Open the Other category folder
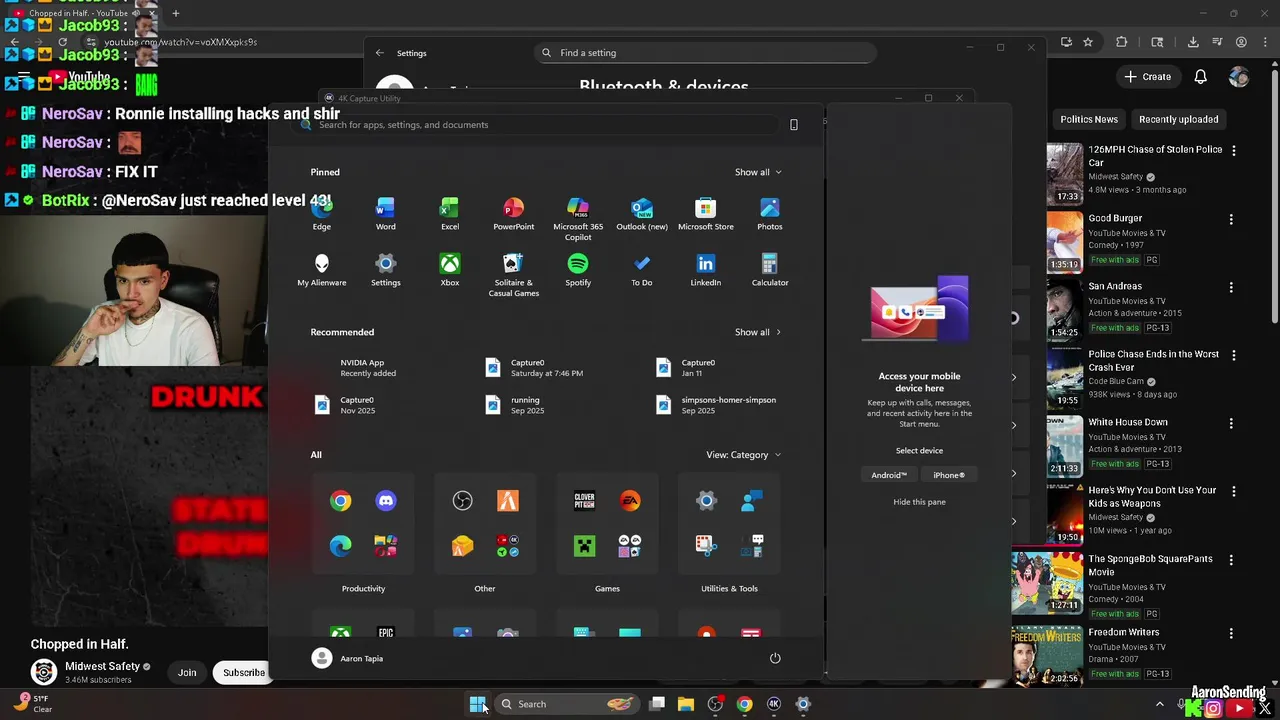 point(485,524)
